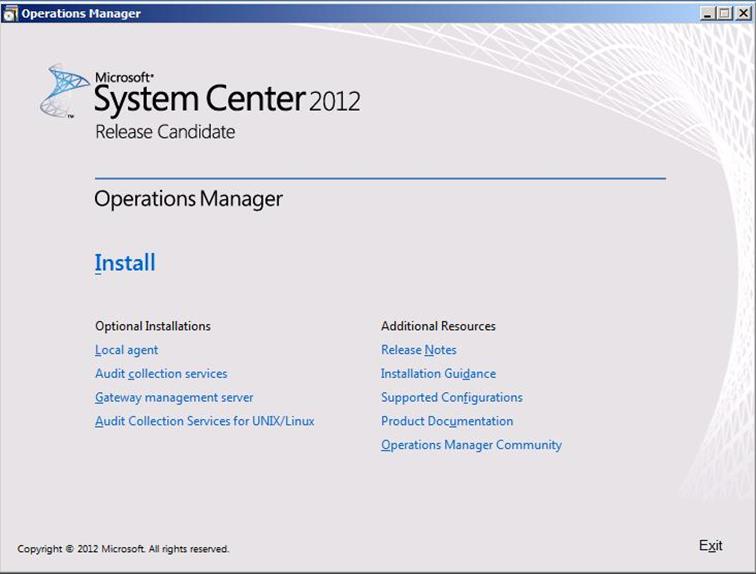
Task: Open Supported Configurations link
Action: pos(452,398)
